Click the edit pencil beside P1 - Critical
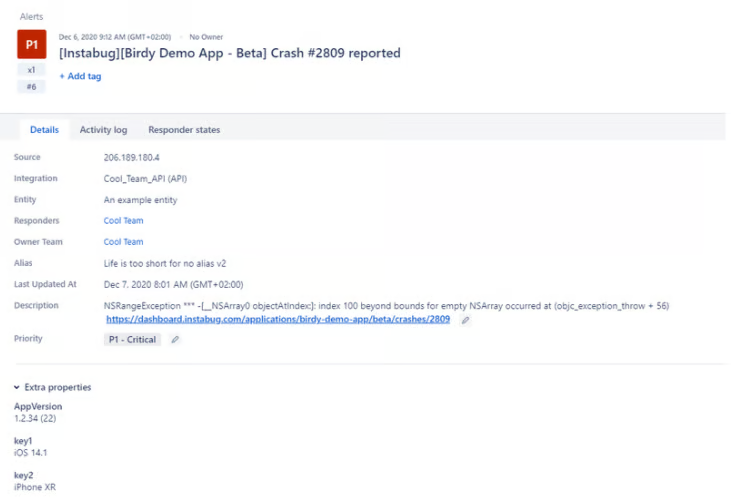731x498 pixels. click(175, 340)
